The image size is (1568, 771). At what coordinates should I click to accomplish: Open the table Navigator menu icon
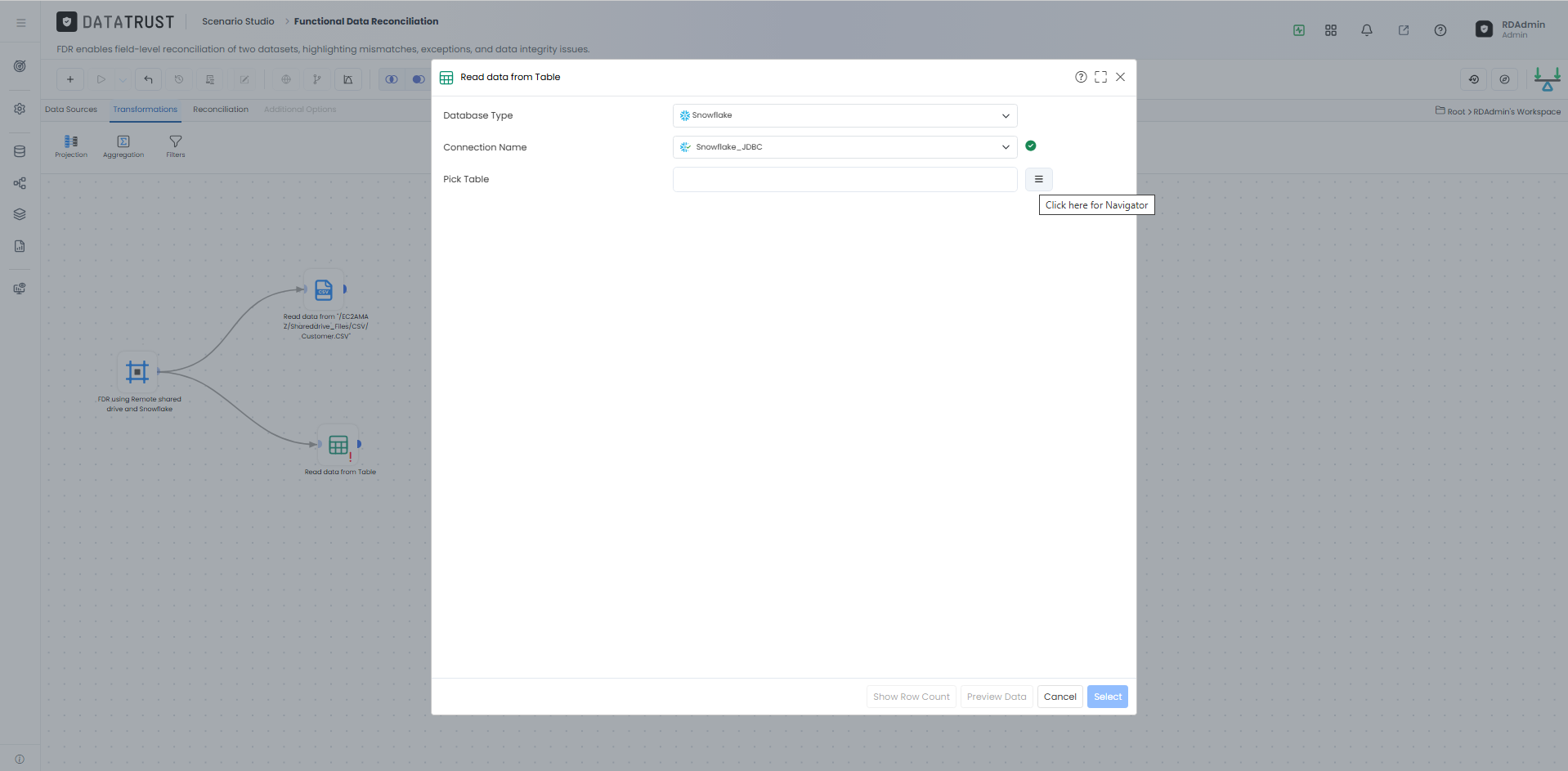tap(1038, 179)
